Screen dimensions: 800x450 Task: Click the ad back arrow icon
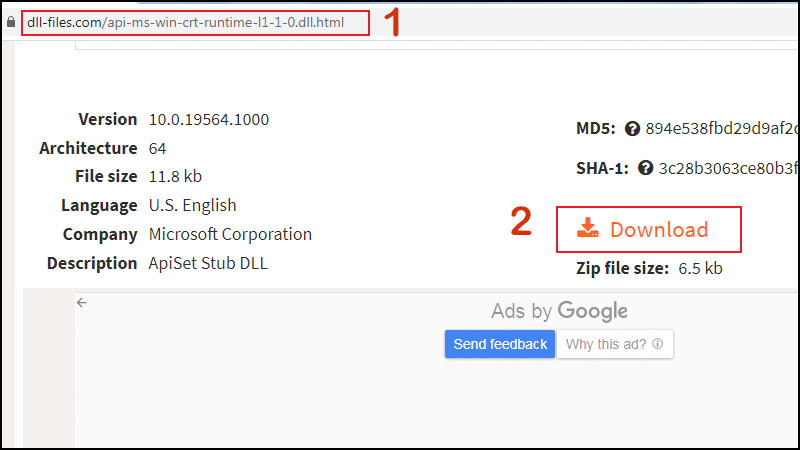click(x=82, y=303)
